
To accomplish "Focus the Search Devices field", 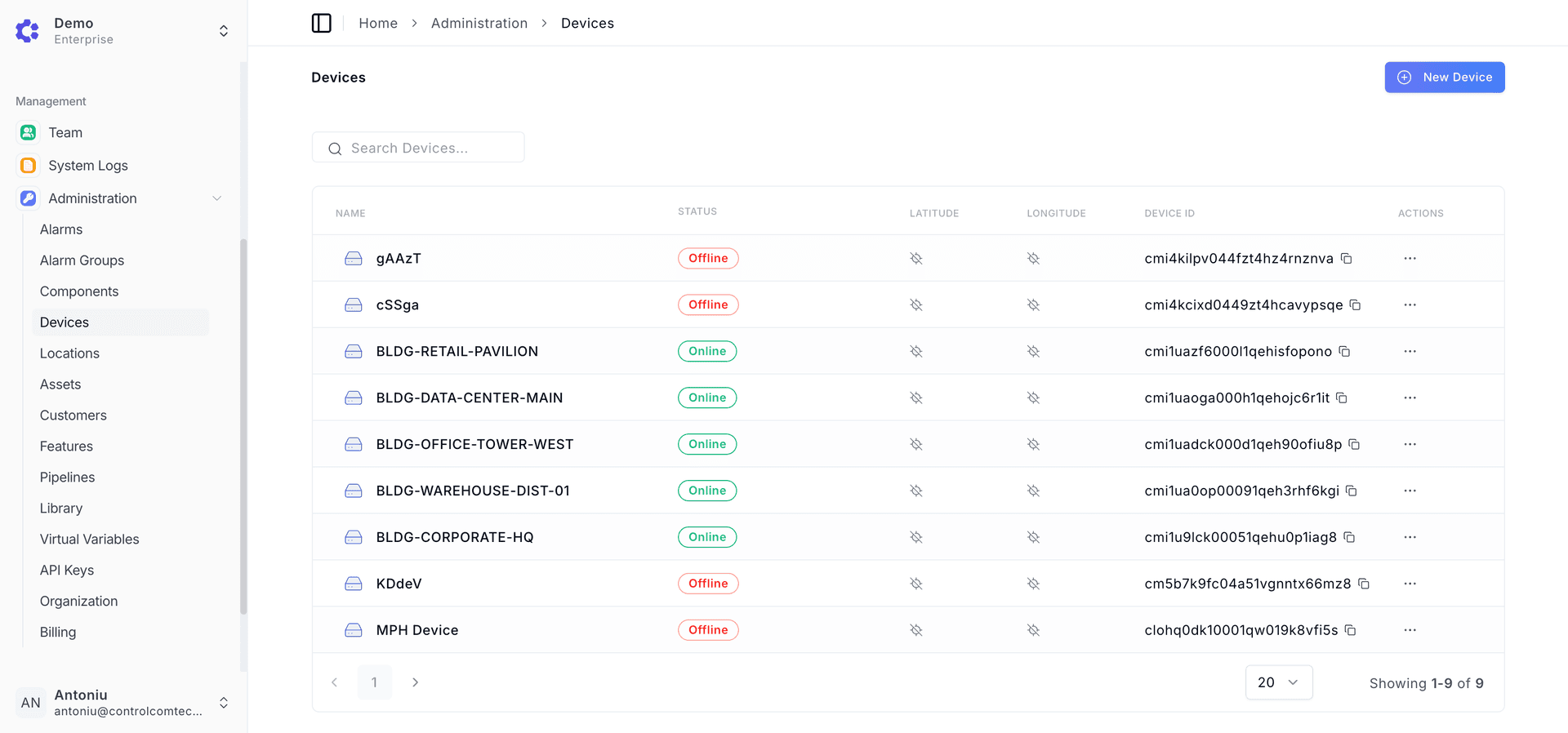I will coord(418,148).
